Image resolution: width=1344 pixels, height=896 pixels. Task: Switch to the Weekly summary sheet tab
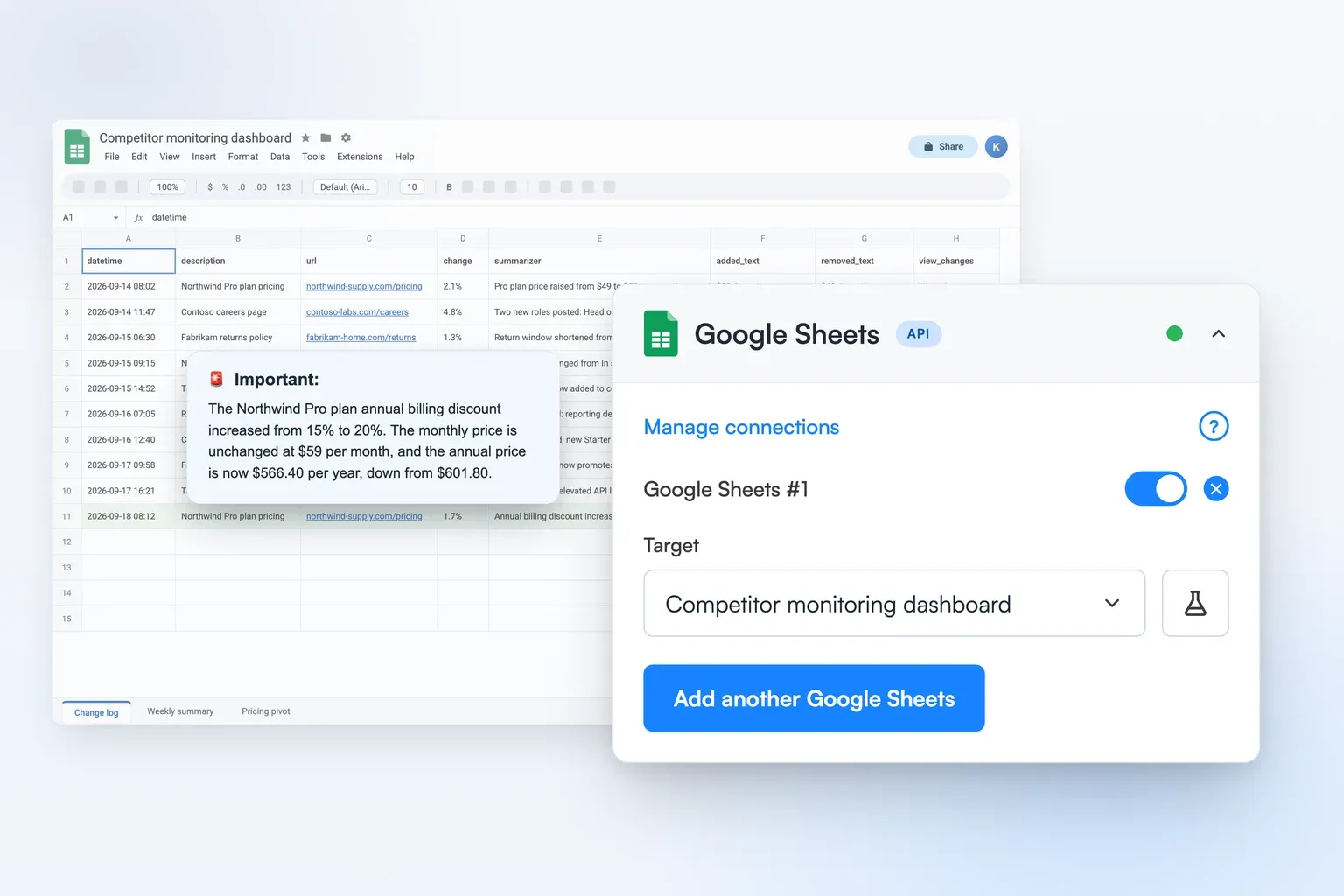click(x=180, y=711)
